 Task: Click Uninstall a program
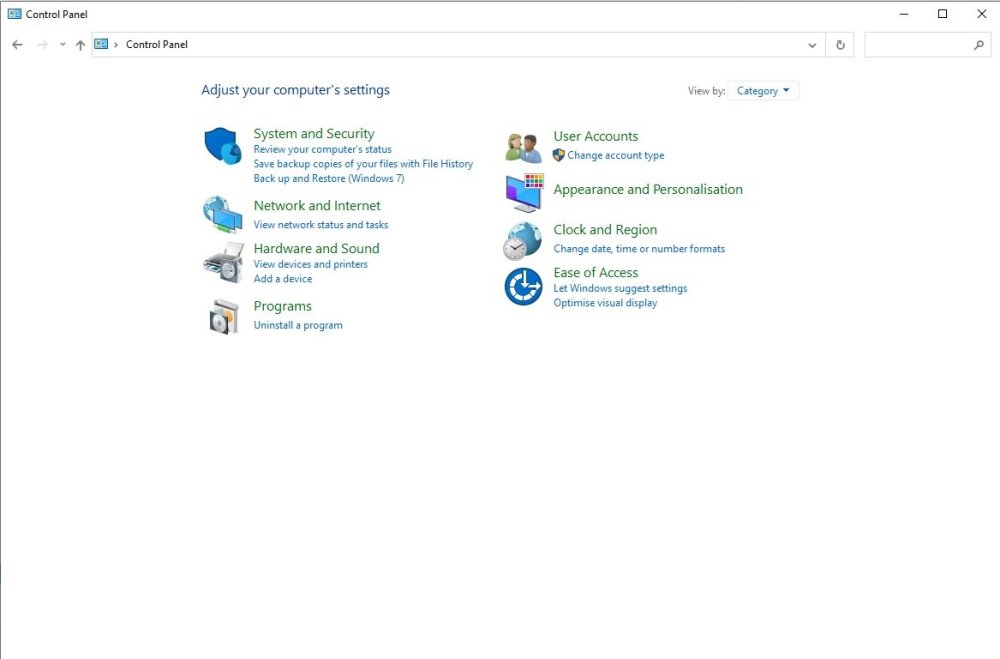298,325
